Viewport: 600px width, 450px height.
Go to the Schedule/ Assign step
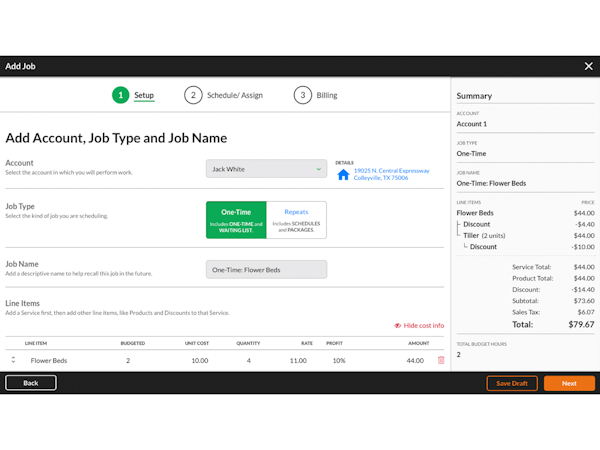235,95
